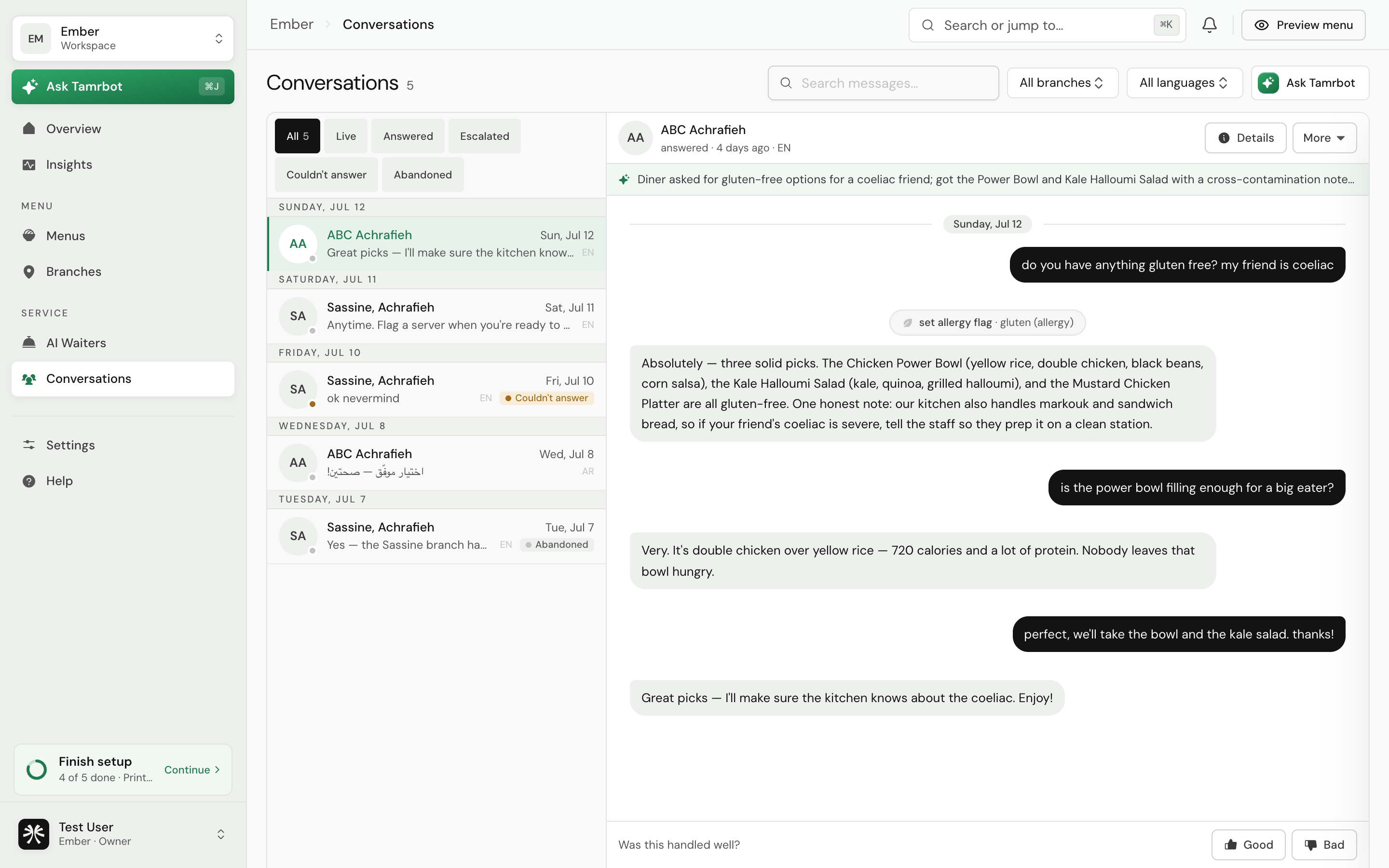
Task: Click the Finish setup progress ring
Action: click(37, 769)
